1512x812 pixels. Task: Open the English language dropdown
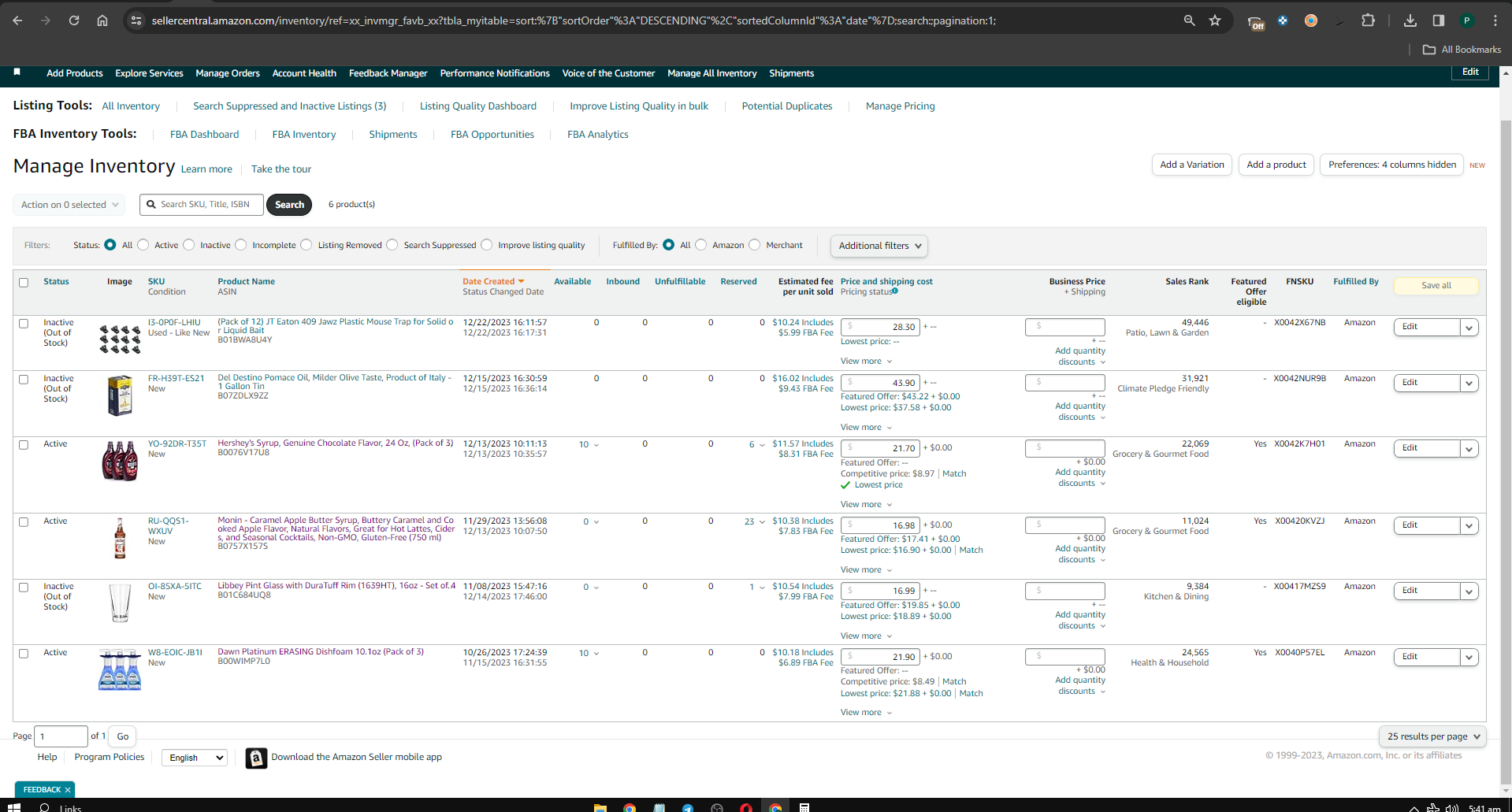(195, 758)
